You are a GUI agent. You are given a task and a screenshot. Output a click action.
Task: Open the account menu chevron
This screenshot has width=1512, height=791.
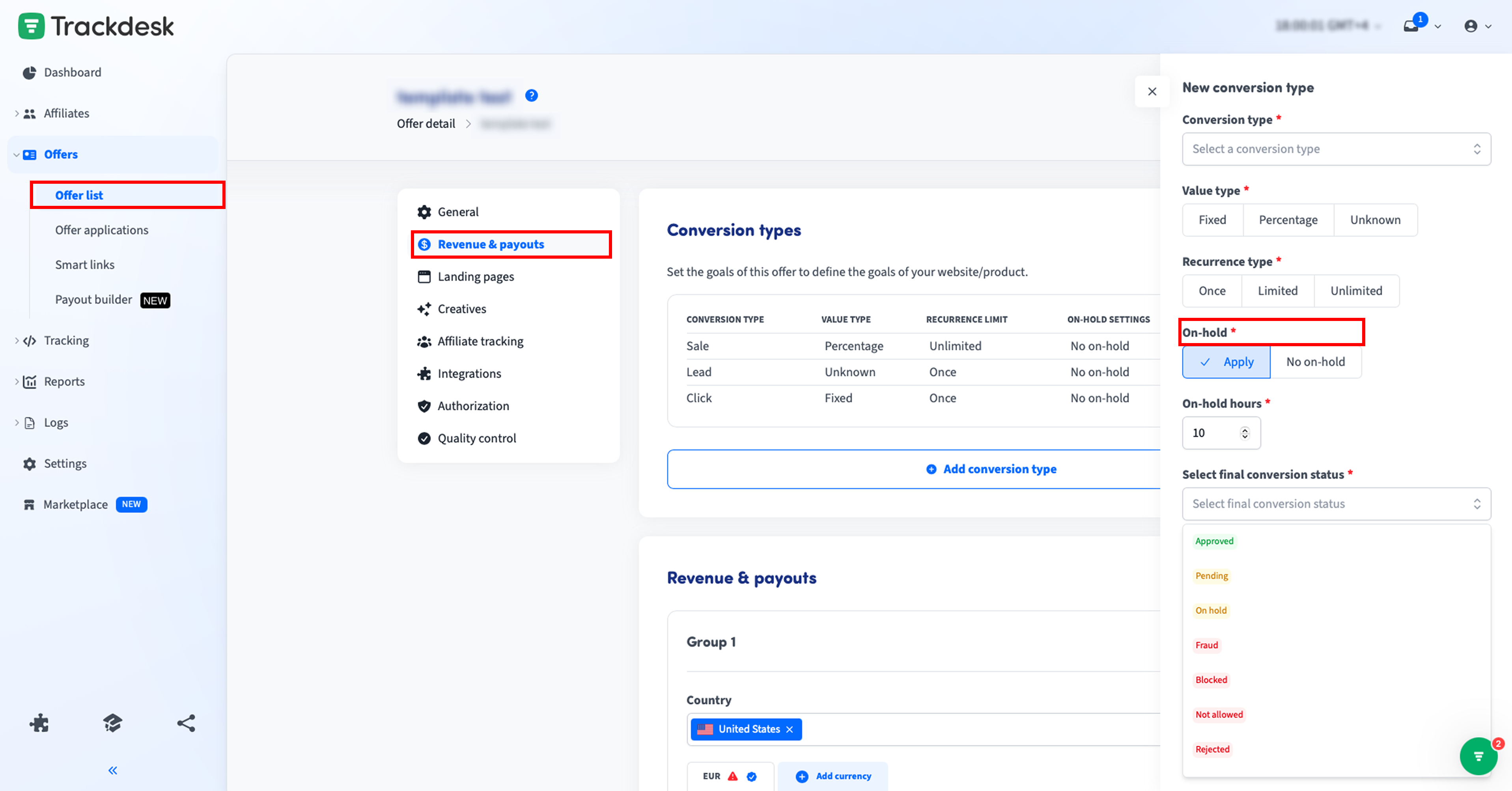[x=1488, y=26]
